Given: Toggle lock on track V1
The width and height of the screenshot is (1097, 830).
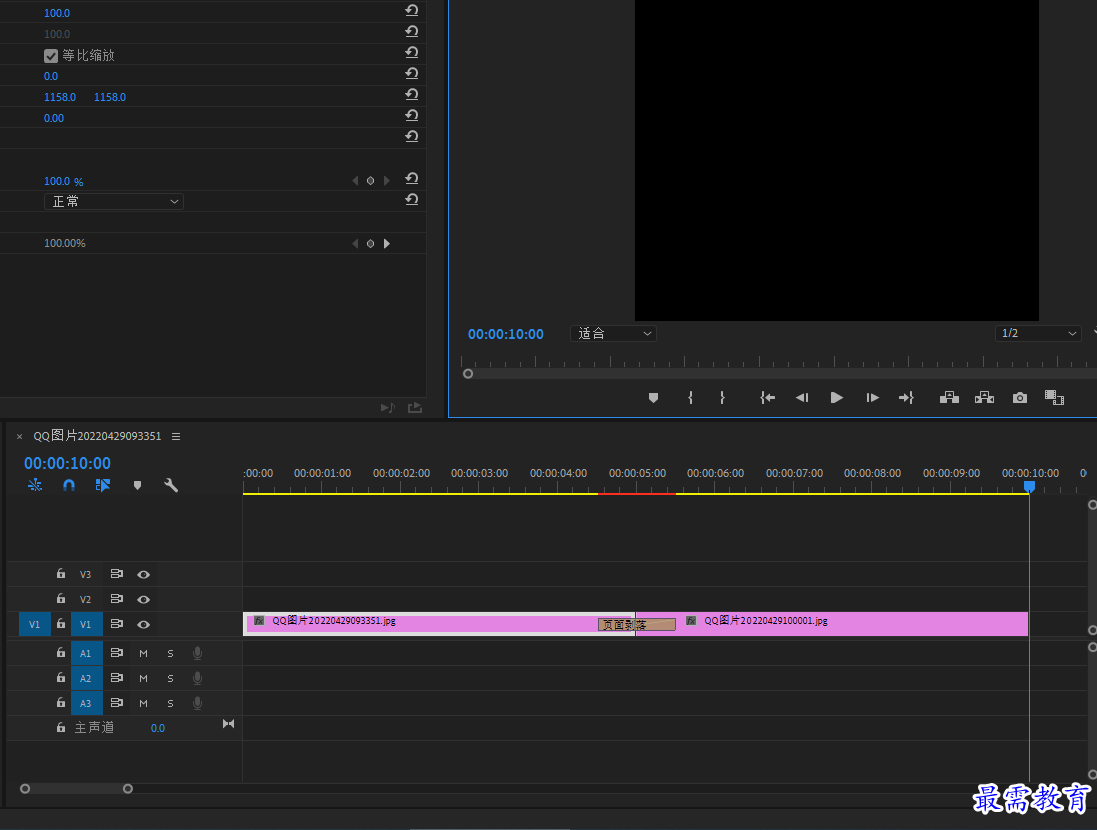Looking at the screenshot, I should [61, 624].
